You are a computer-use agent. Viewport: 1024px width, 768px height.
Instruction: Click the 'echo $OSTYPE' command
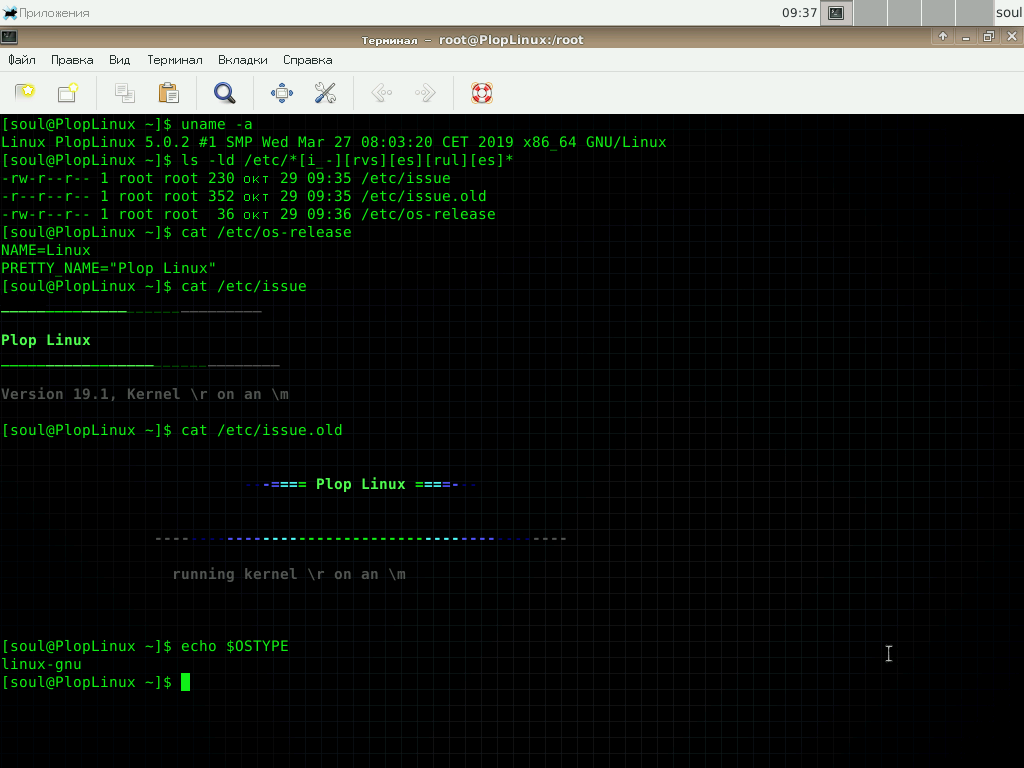click(x=234, y=647)
